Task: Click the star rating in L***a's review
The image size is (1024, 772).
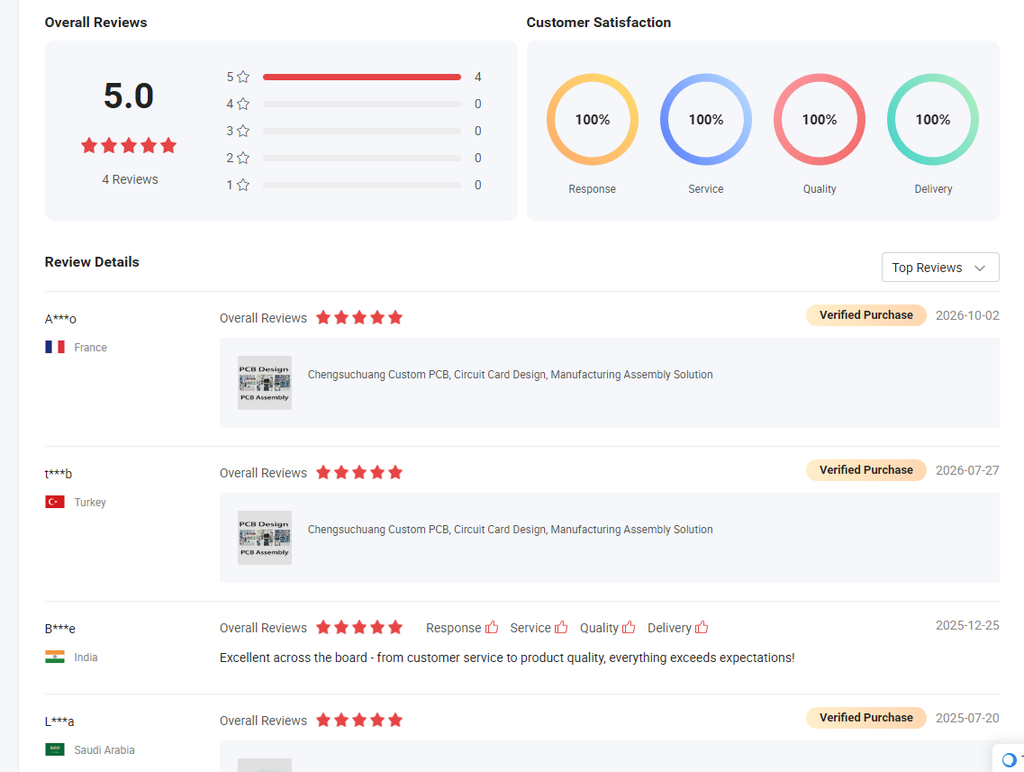Action: tap(359, 720)
